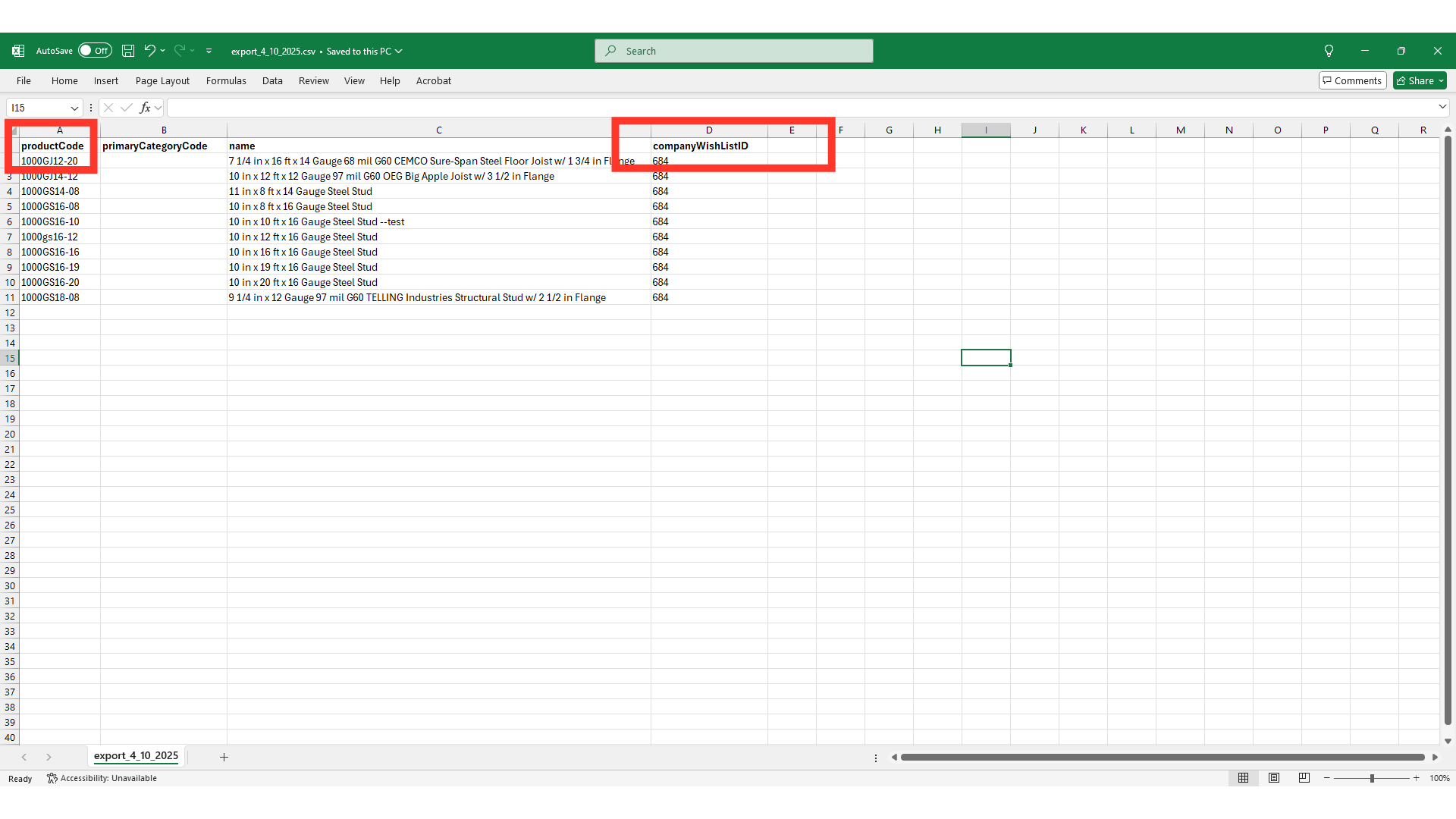The image size is (1456, 819).
Task: Click the Insert Function fx icon
Action: tap(145, 108)
